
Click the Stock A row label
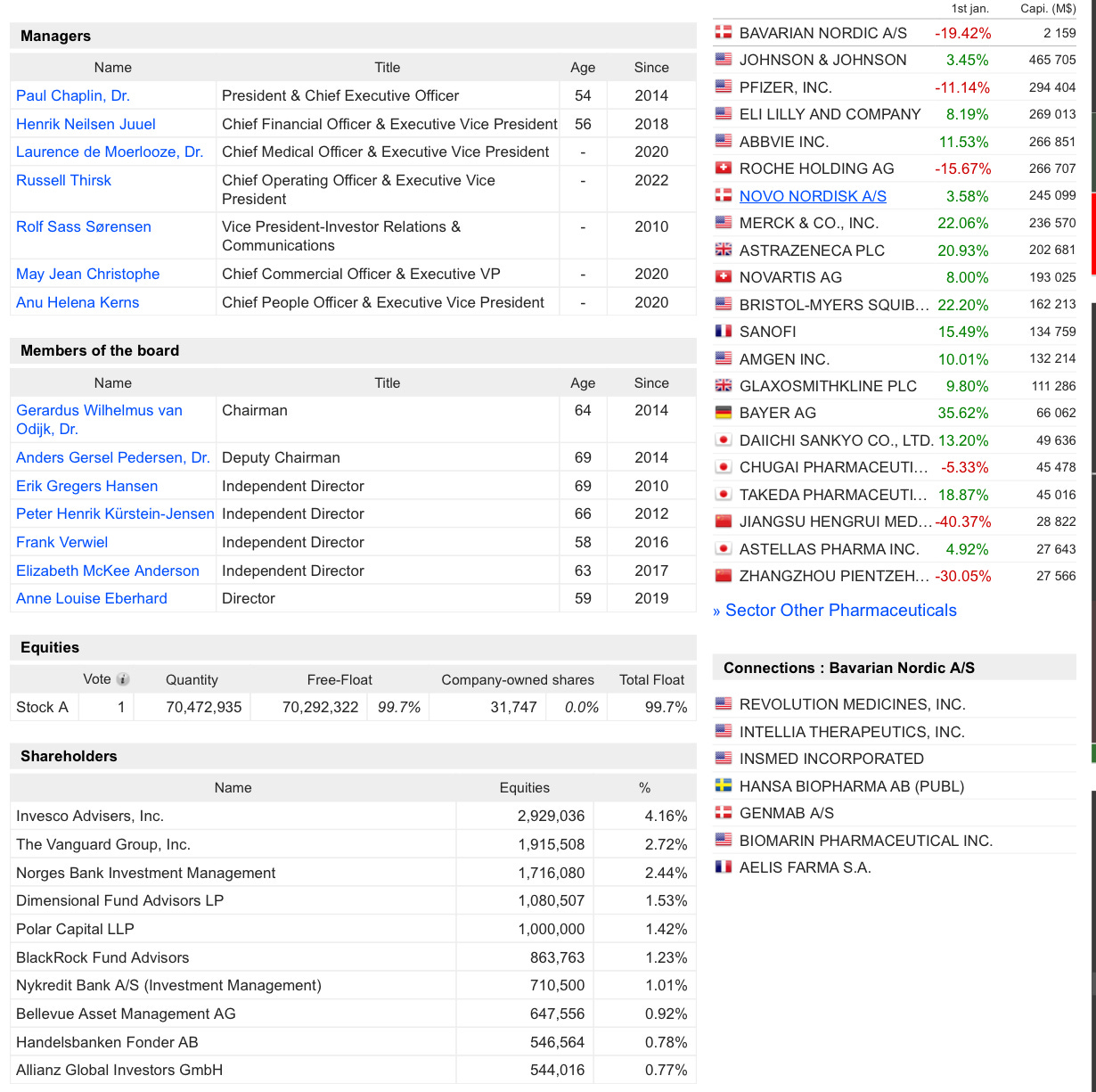click(42, 707)
